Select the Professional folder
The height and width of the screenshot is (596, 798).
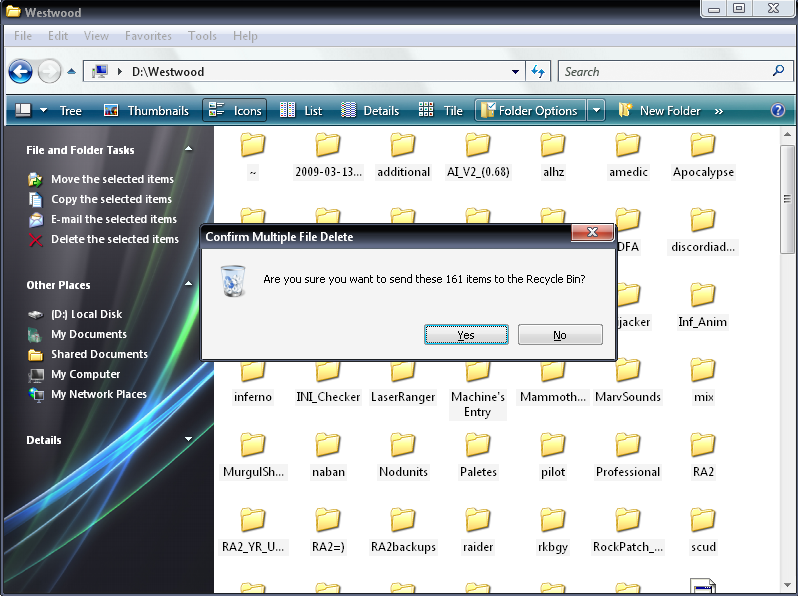(628, 456)
